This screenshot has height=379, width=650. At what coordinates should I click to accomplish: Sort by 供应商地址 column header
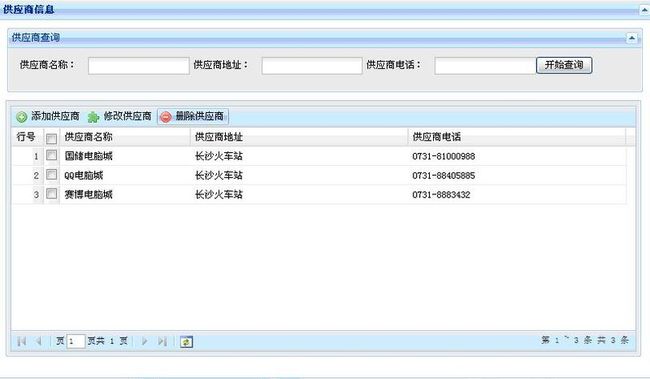click(x=299, y=137)
